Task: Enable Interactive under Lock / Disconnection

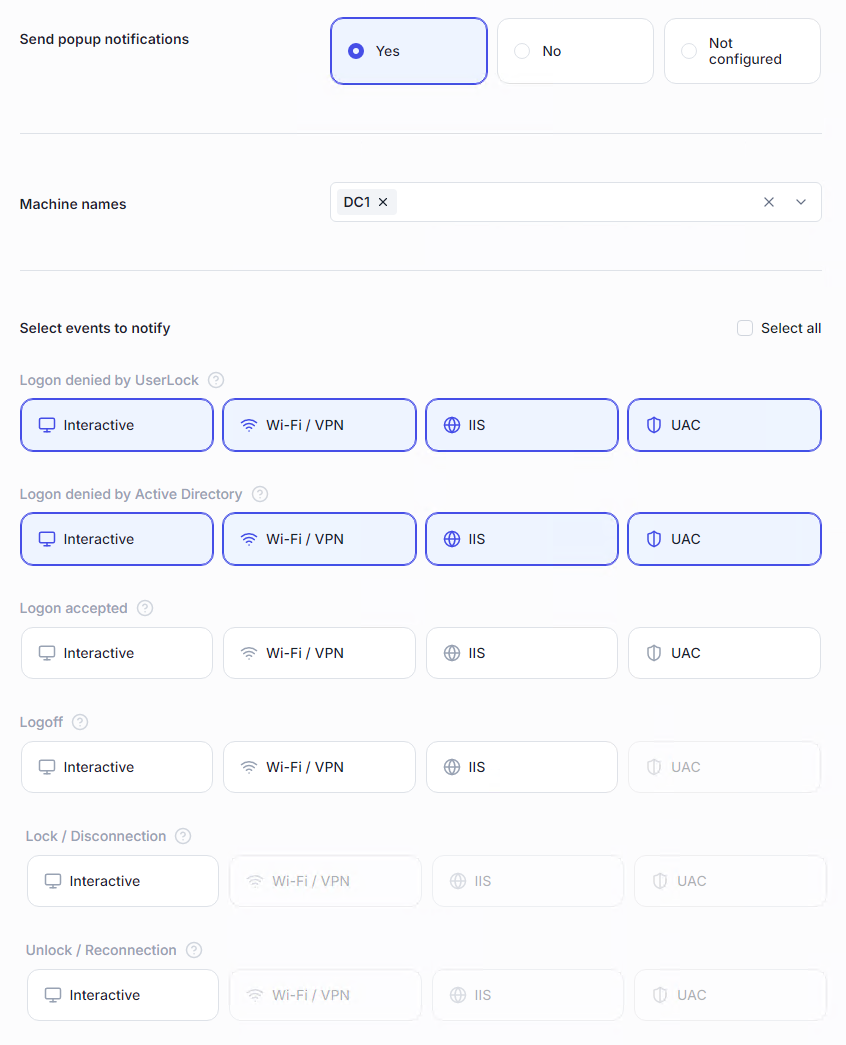Action: pos(123,881)
